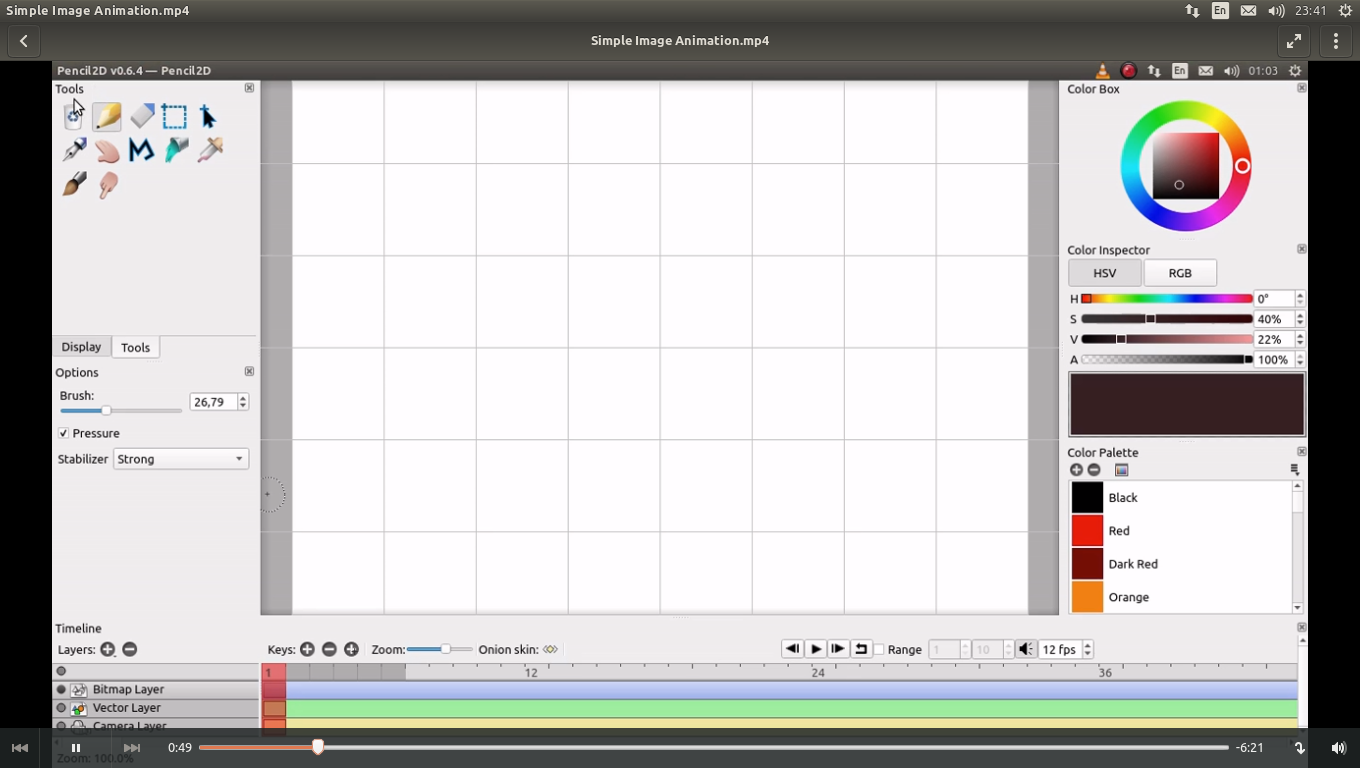Viewport: 1360px width, 768px height.
Task: Open the Stabilizer dropdown
Action: [x=180, y=459]
